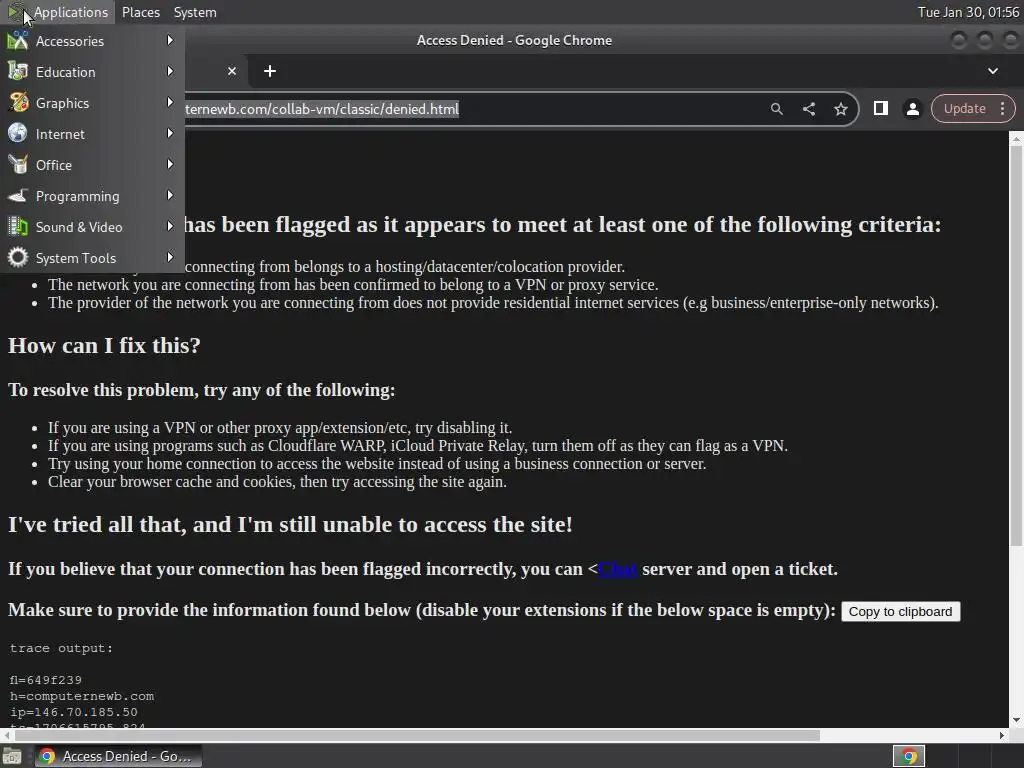The width and height of the screenshot is (1024, 768).
Task: Open the Sound & Video submenu
Action: click(92, 227)
